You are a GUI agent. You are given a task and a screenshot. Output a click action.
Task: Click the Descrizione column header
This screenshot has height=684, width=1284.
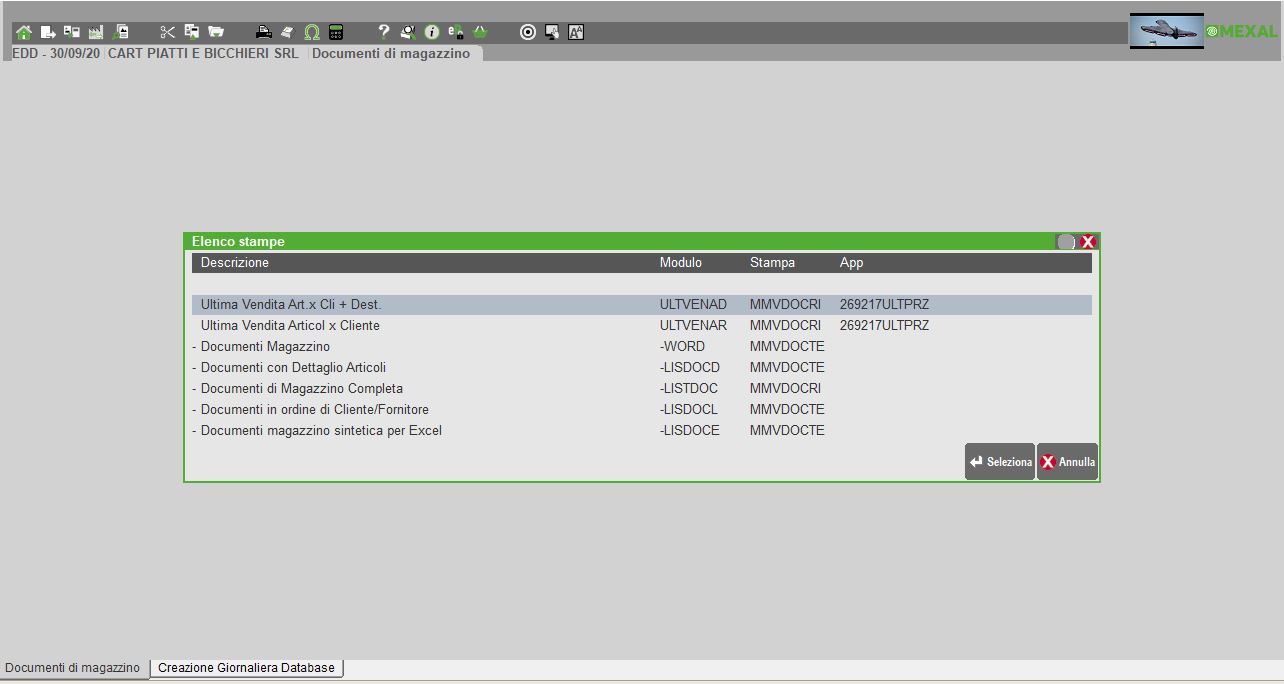tap(235, 263)
